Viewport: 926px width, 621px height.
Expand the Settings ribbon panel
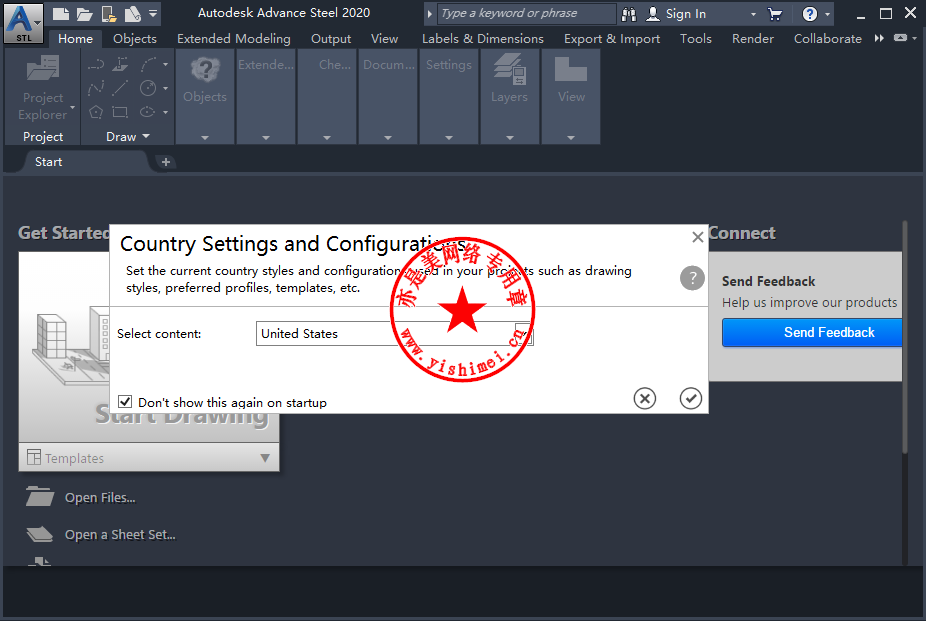pyautogui.click(x=449, y=138)
